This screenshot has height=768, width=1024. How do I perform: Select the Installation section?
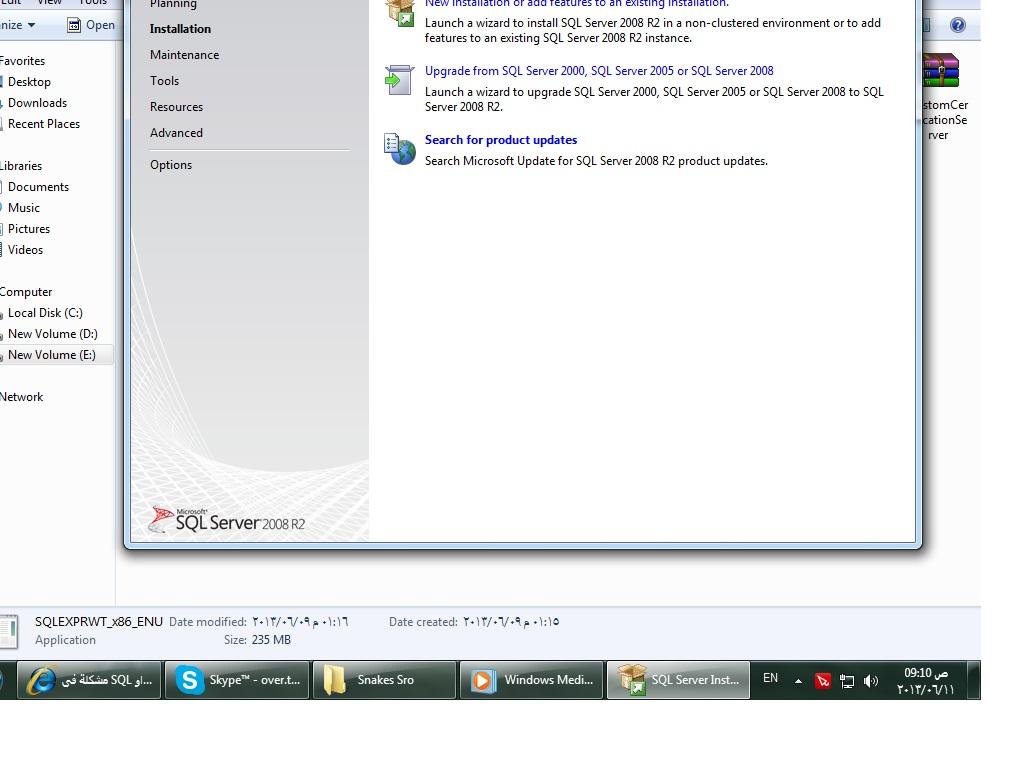[180, 29]
